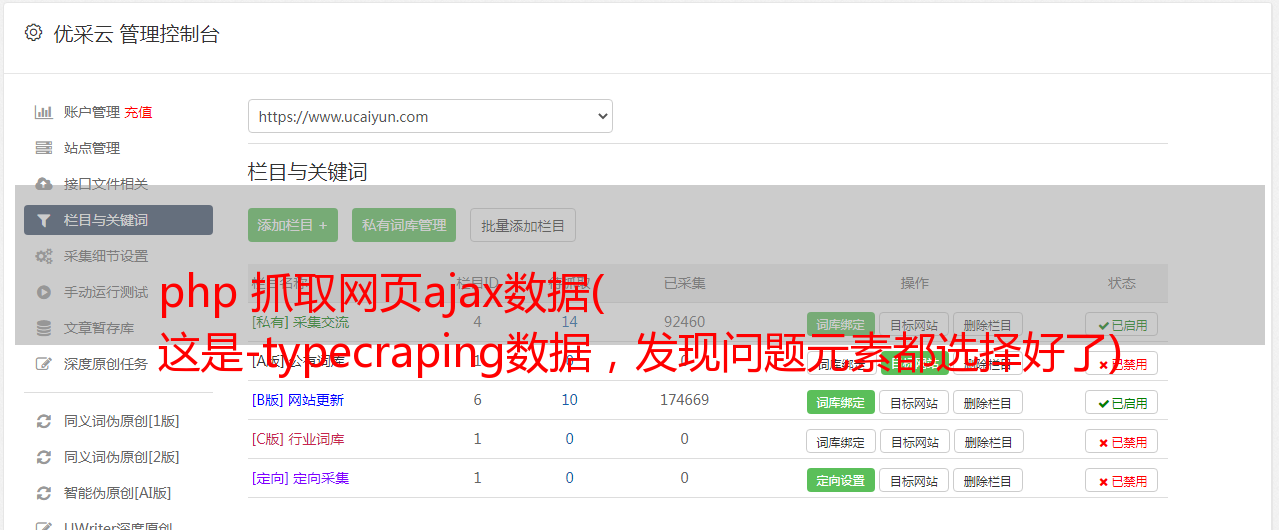The width and height of the screenshot is (1279, 530).
Task: Click keyword count 14 in 采集交流 row
Action: click(x=569, y=322)
